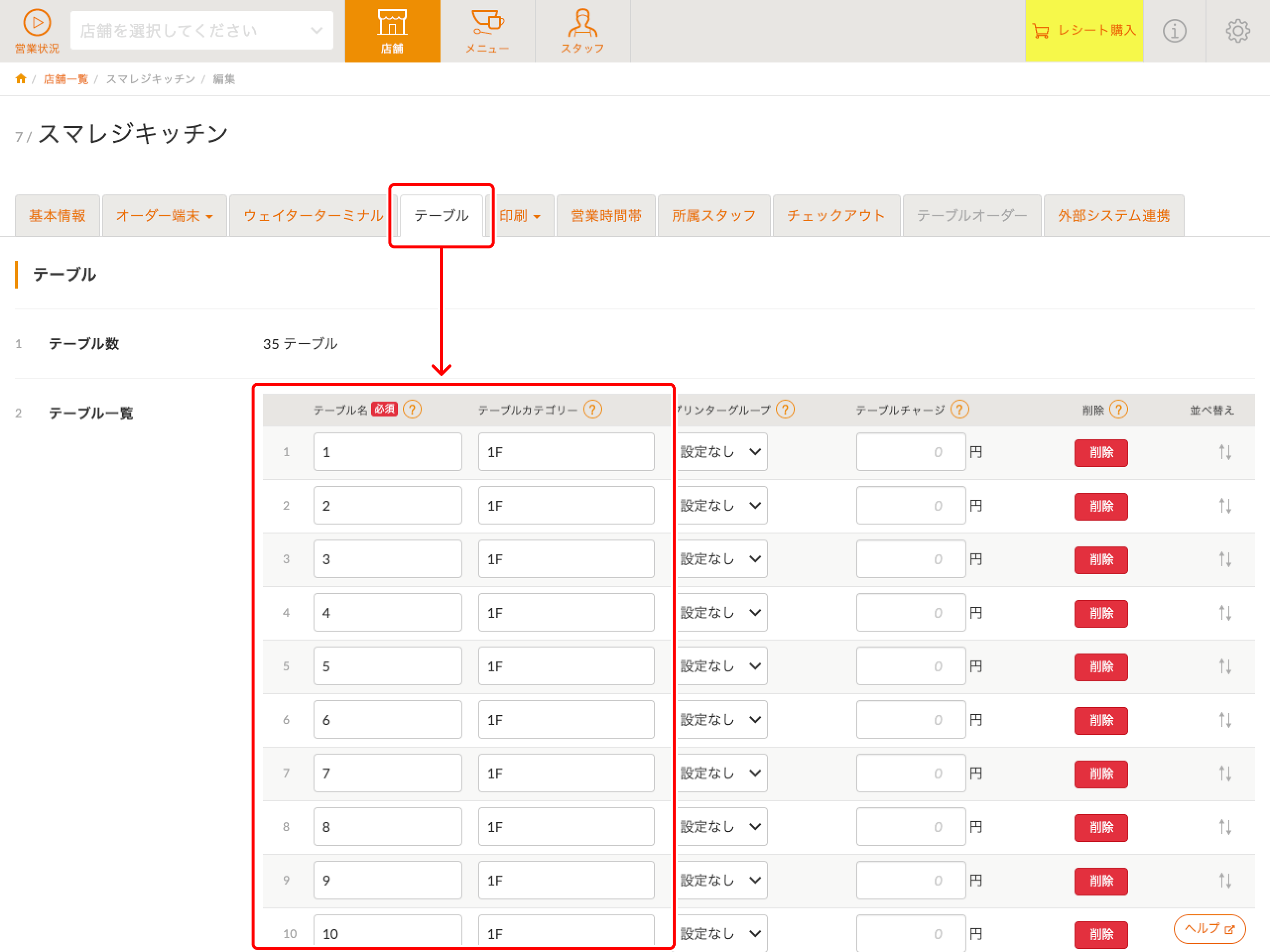Click the sort arrows for row 4

1225,613
